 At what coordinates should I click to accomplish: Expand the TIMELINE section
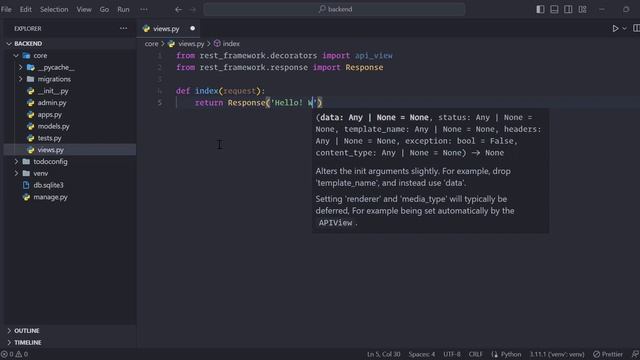point(28,342)
